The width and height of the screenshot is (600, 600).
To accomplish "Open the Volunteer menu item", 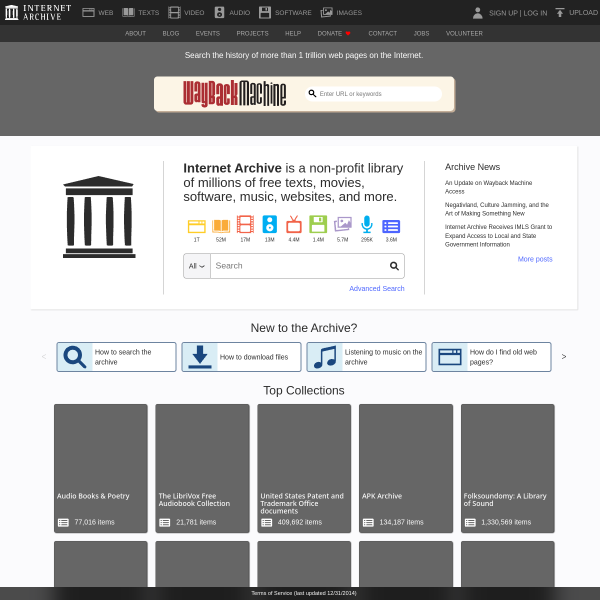I will (464, 34).
